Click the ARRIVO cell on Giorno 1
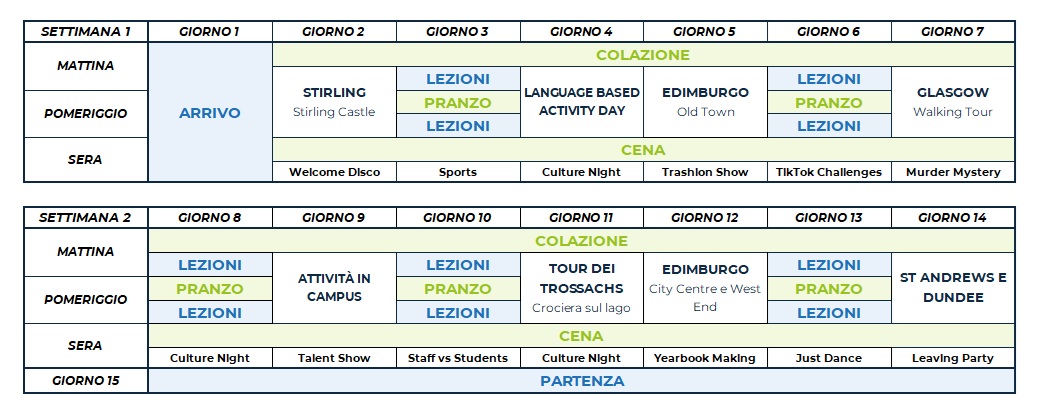Screen dimensions: 1042x416 click(x=210, y=113)
